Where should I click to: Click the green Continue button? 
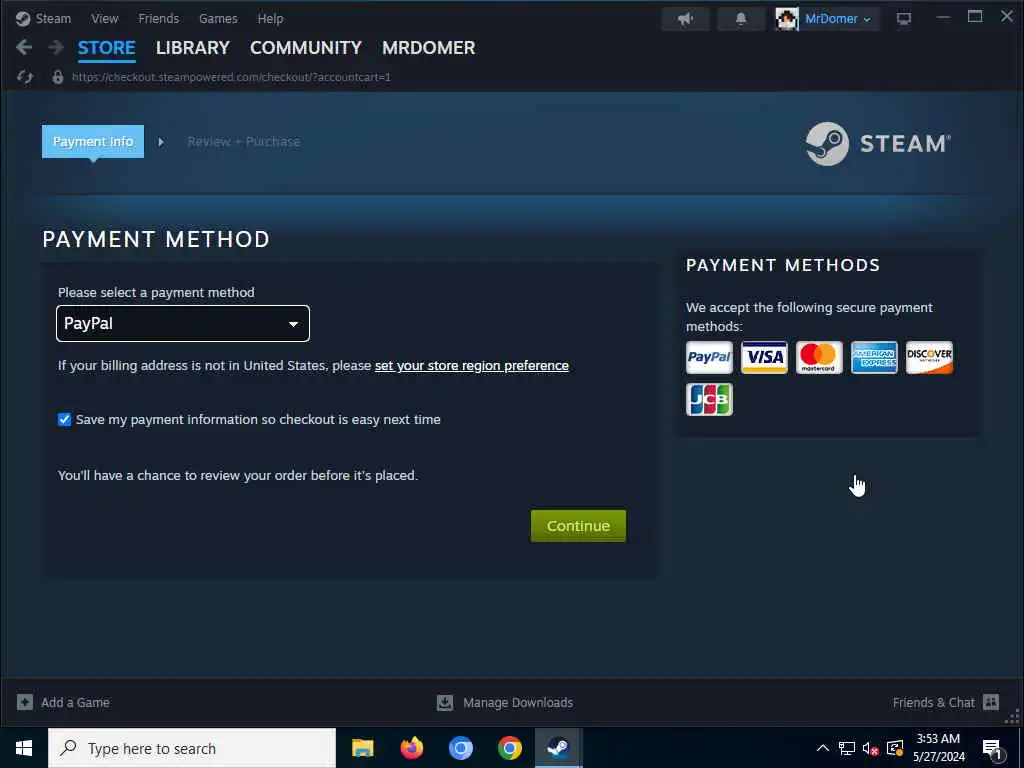click(578, 526)
